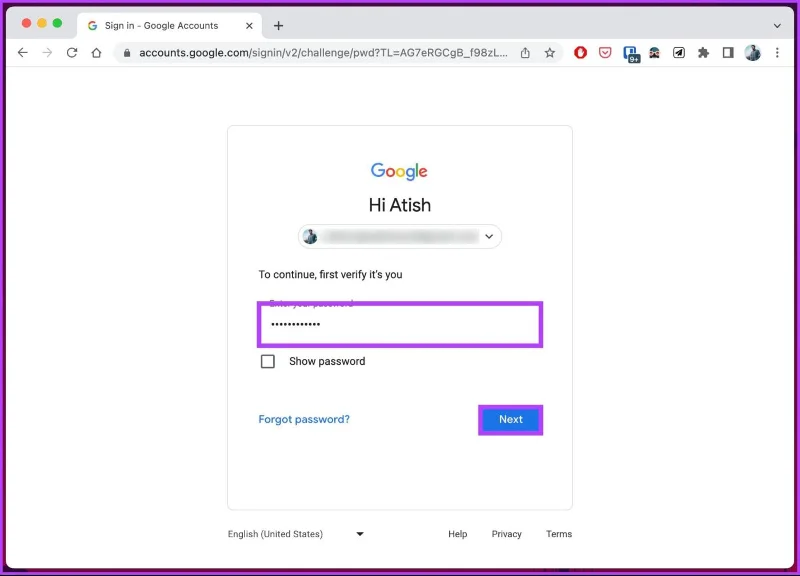Expand the tab search chevron

coord(777,26)
